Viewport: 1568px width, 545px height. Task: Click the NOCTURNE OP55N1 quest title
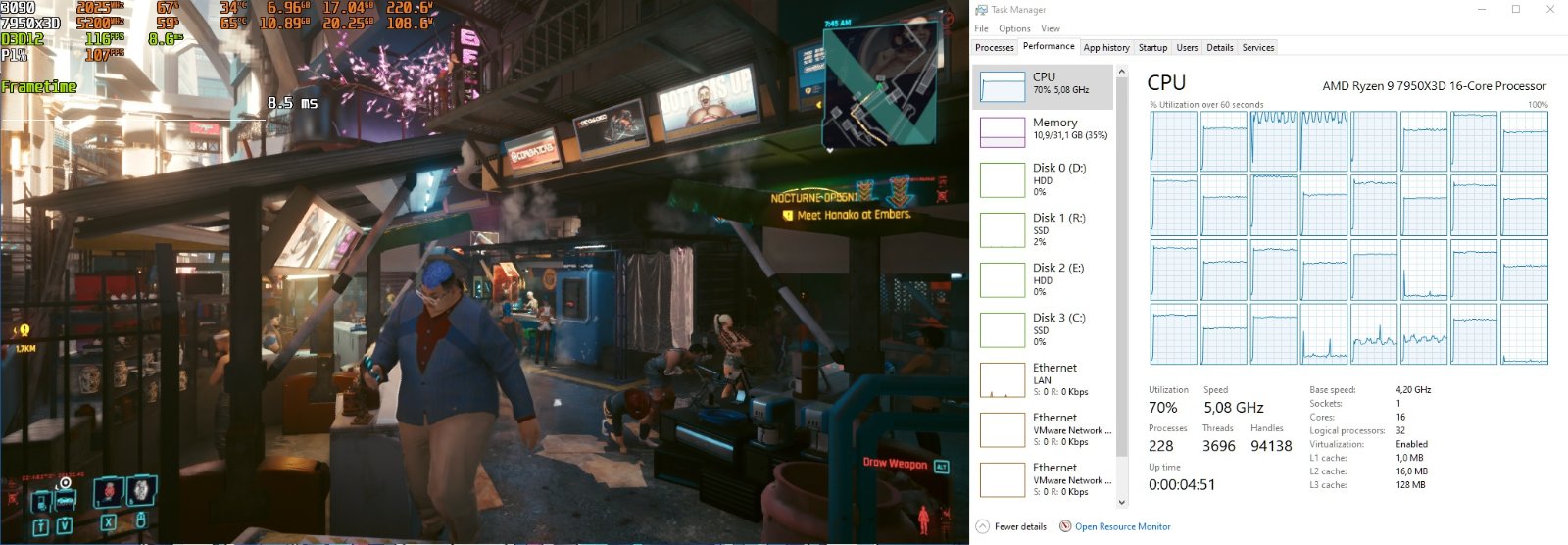(x=814, y=197)
